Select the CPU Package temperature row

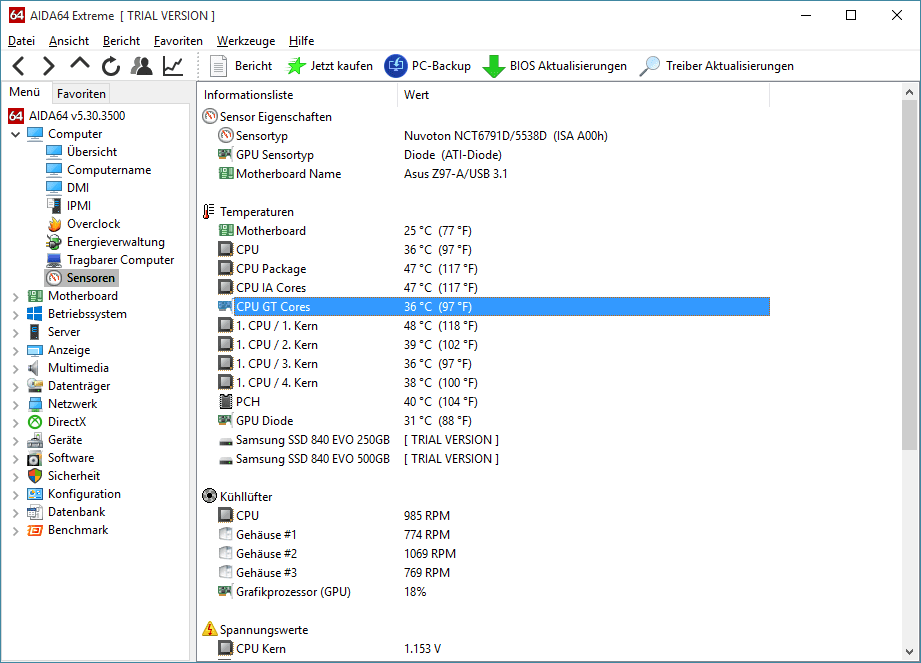[x=493, y=268]
